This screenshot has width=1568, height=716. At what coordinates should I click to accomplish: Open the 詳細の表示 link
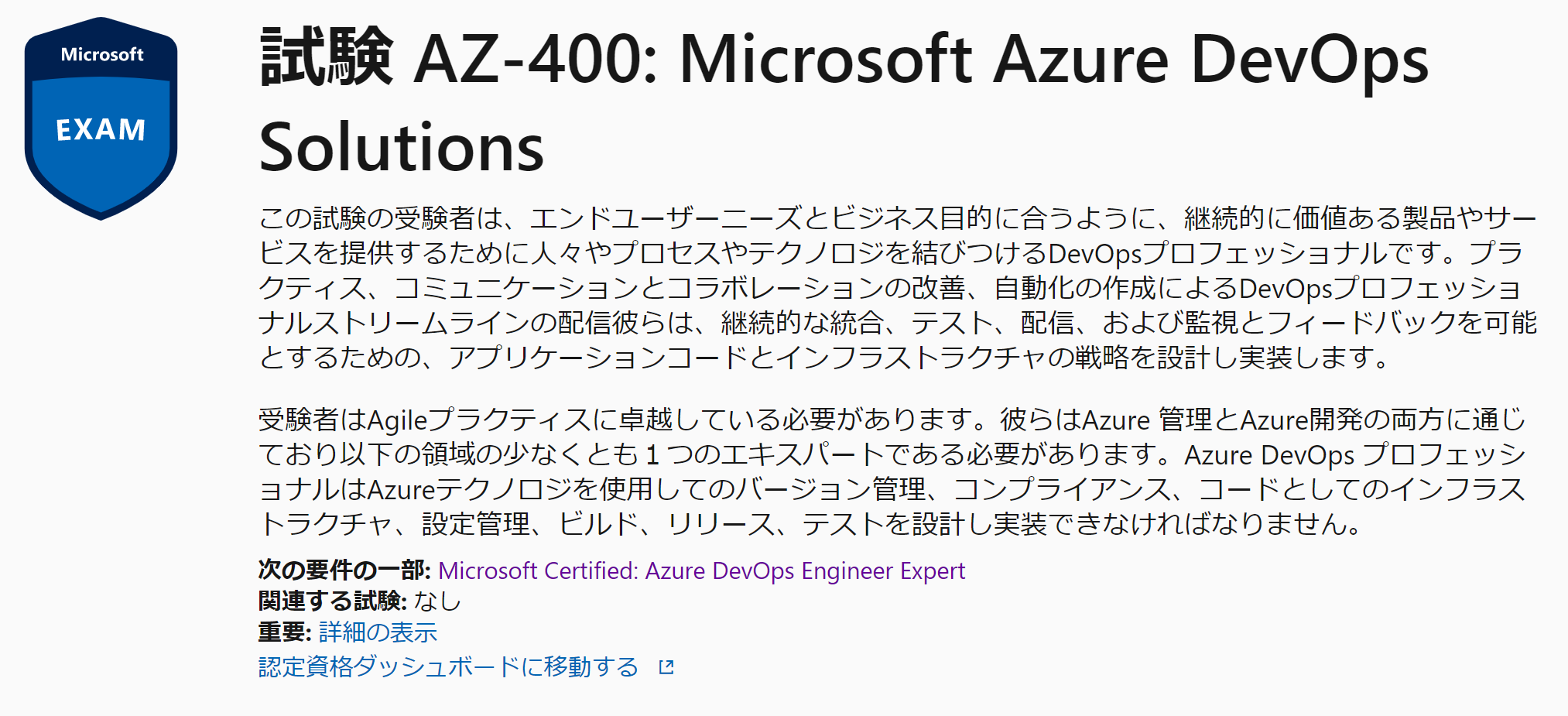point(378,632)
